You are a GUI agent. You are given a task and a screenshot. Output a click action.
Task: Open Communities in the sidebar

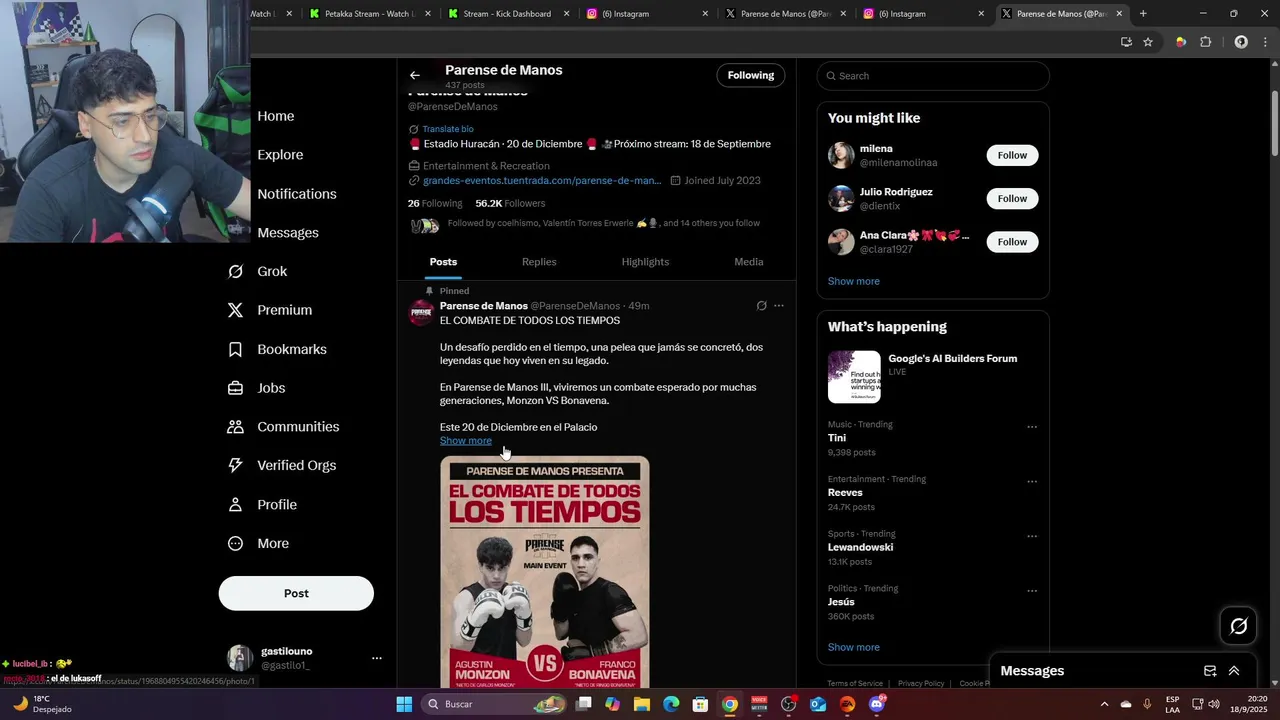click(x=283, y=427)
